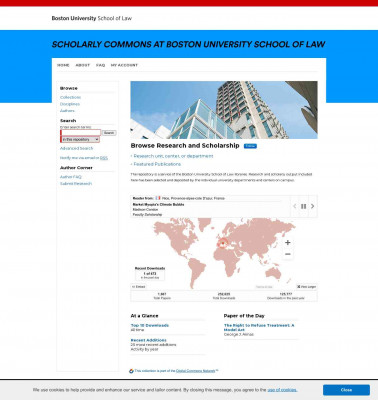Click the campus buildings banner image

coord(224,110)
